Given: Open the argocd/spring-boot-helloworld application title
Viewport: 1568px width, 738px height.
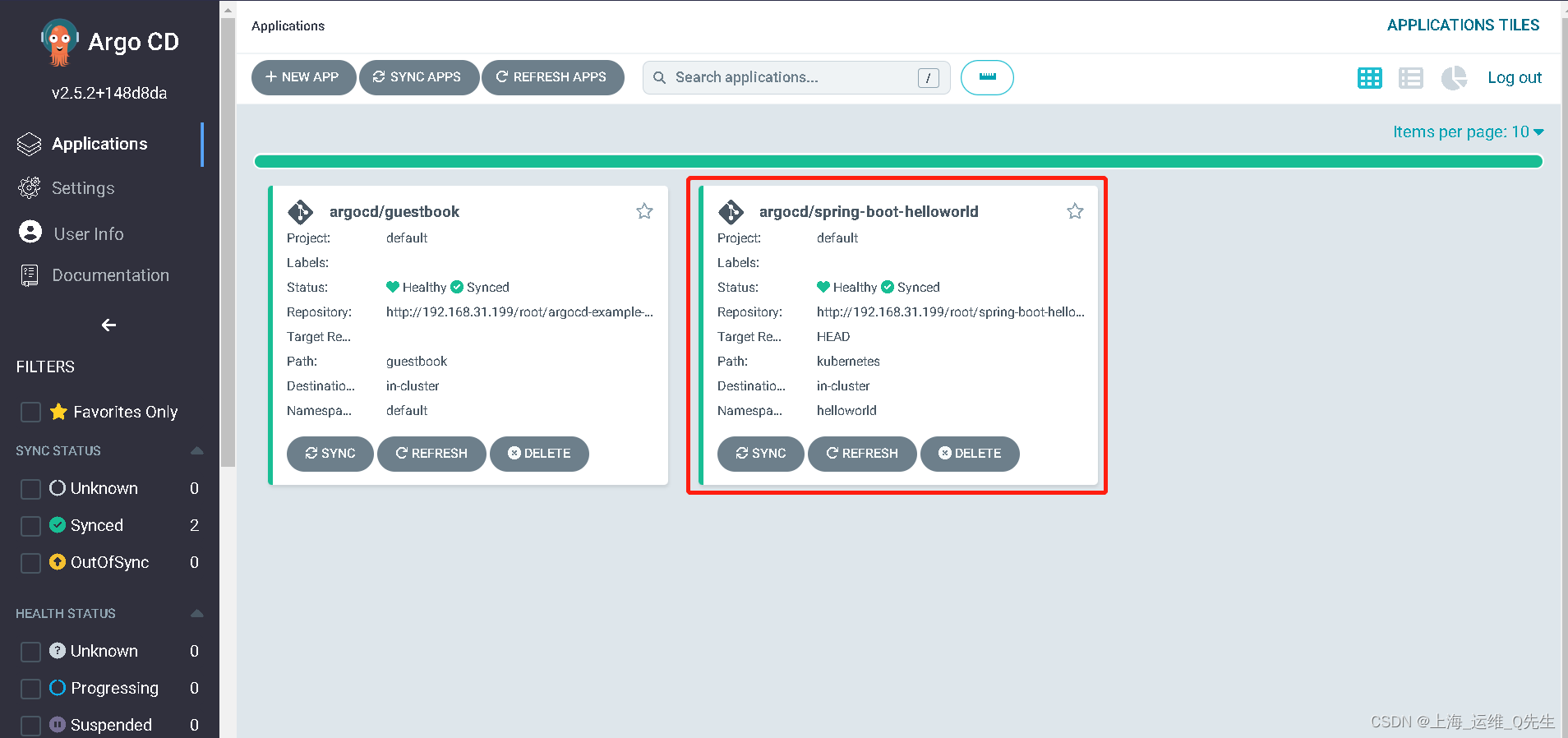Looking at the screenshot, I should click(x=869, y=212).
